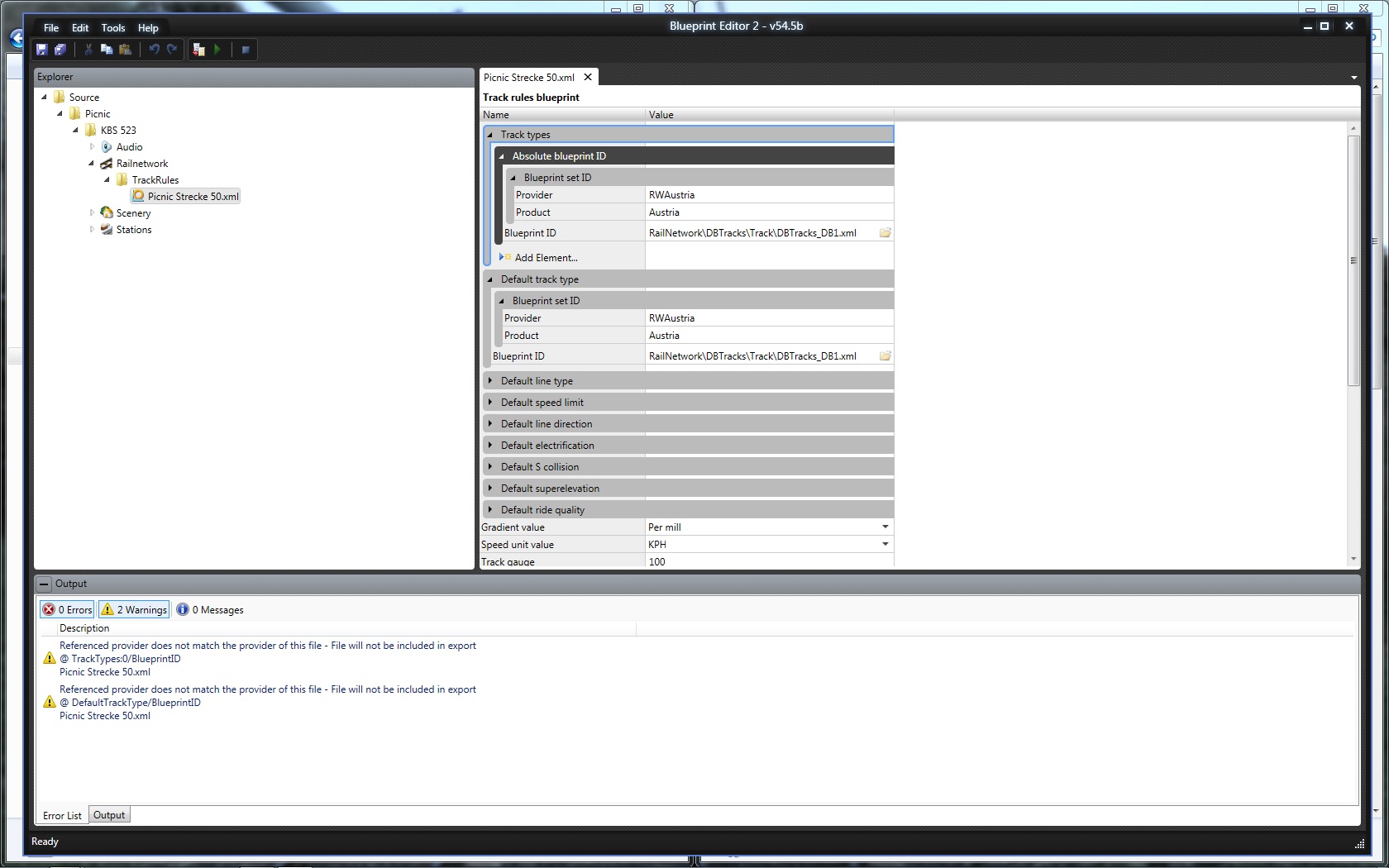
Task: Open the Help menu
Action: point(148,27)
